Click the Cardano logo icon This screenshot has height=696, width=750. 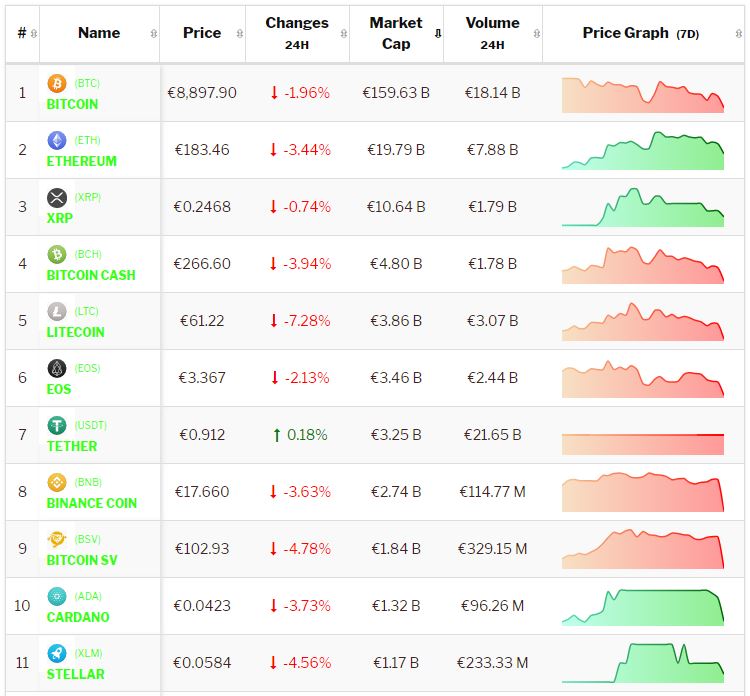click(x=57, y=597)
